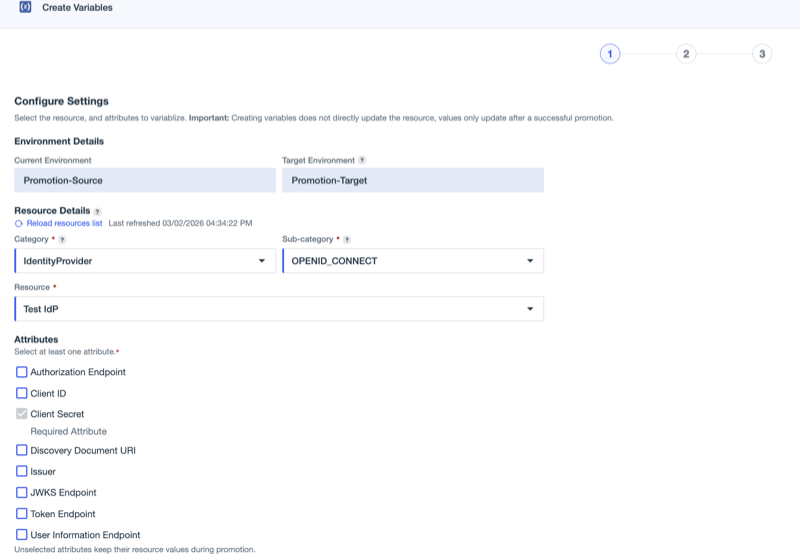This screenshot has height=554, width=800.
Task: Go to wizard step 3
Action: (762, 54)
